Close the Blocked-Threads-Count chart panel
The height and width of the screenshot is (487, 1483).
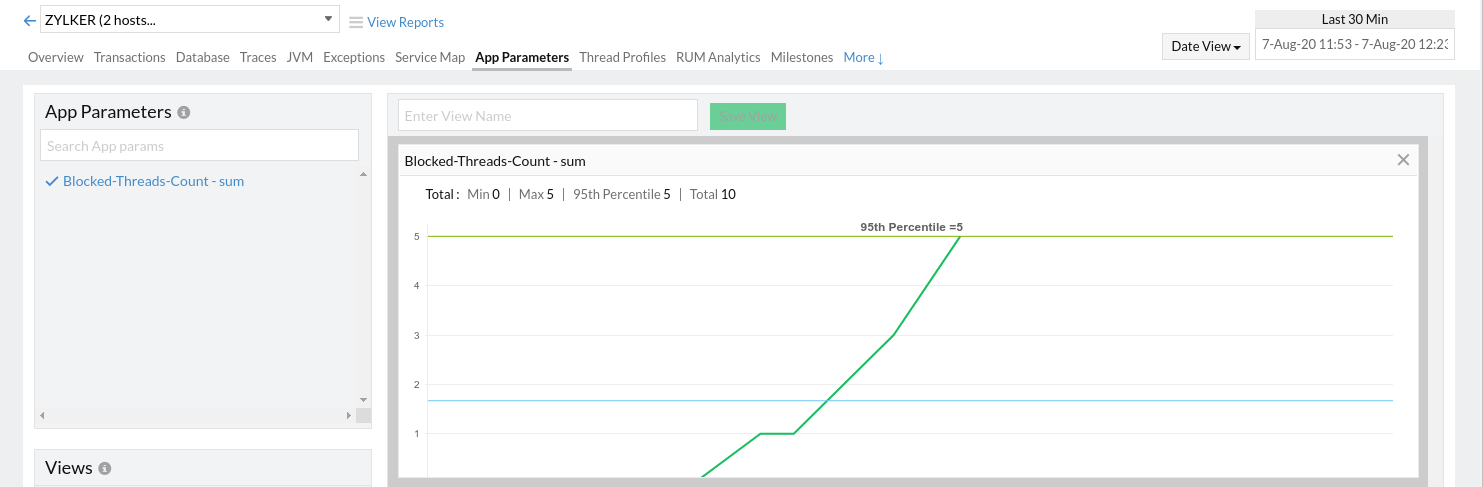(x=1403, y=160)
